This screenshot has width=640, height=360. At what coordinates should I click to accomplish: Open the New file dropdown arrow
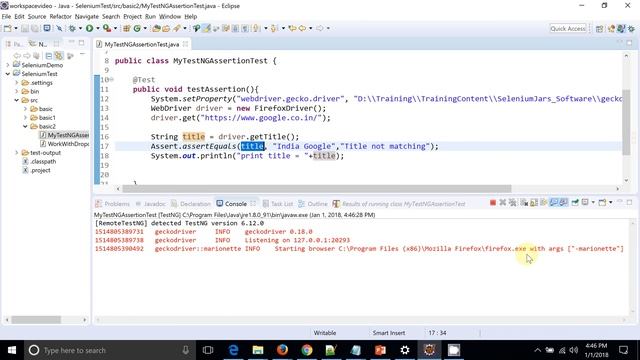[x=16, y=28]
